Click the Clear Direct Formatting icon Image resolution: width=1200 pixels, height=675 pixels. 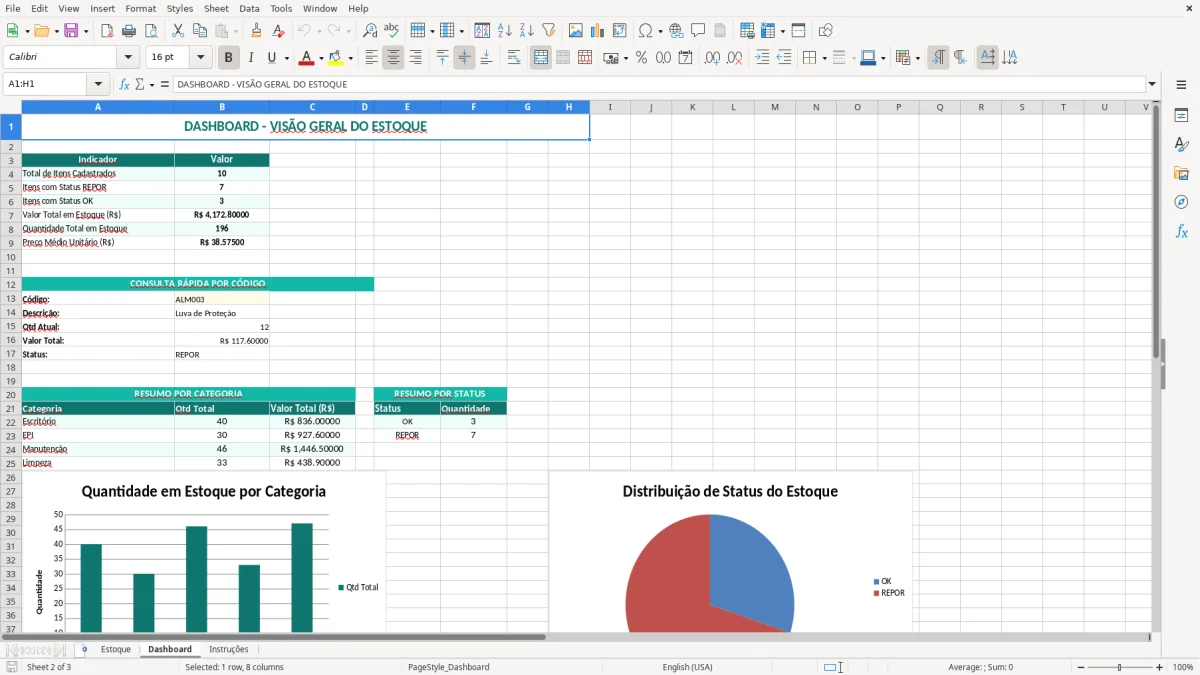click(278, 31)
